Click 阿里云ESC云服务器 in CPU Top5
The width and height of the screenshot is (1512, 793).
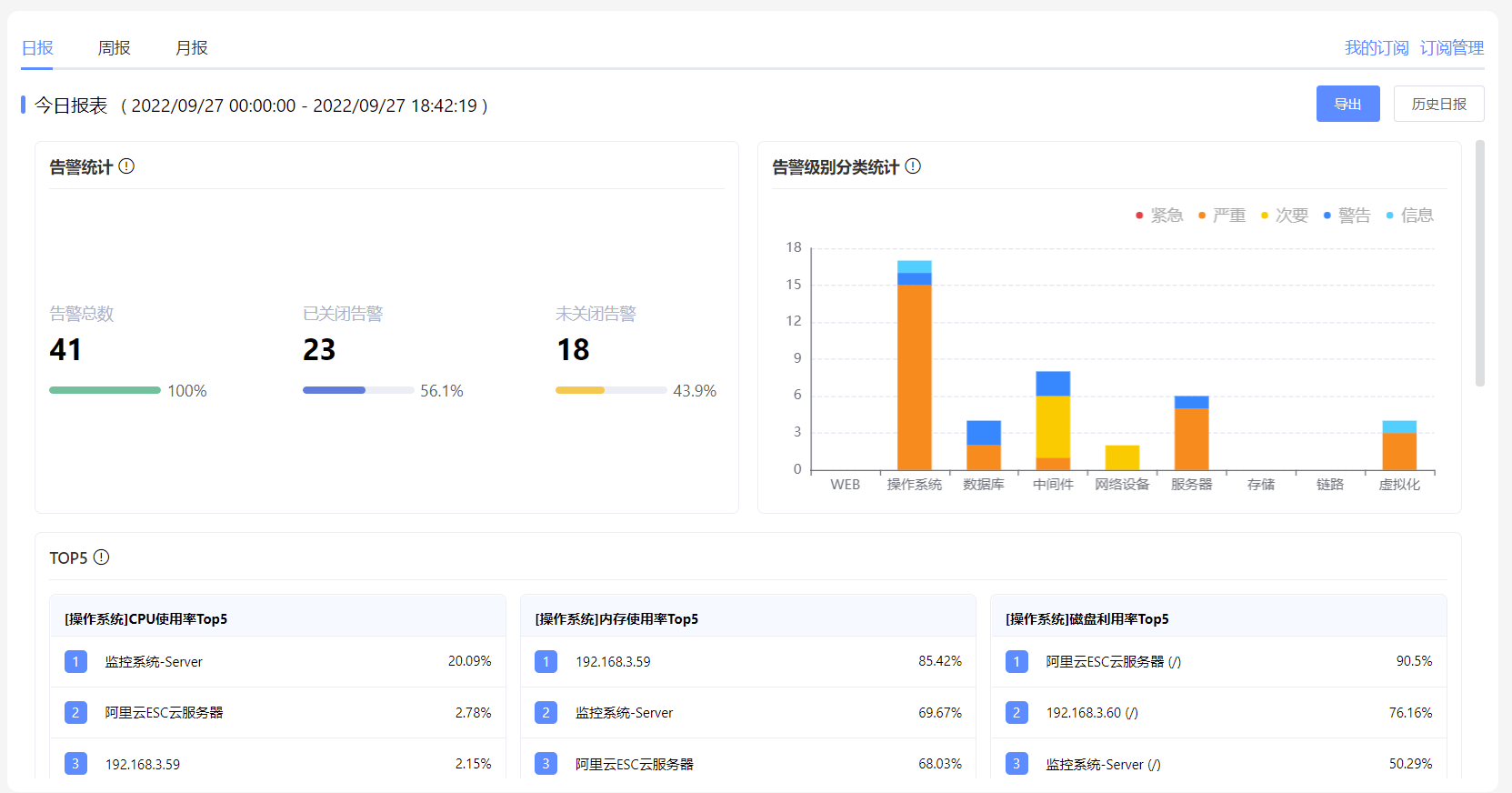(164, 713)
